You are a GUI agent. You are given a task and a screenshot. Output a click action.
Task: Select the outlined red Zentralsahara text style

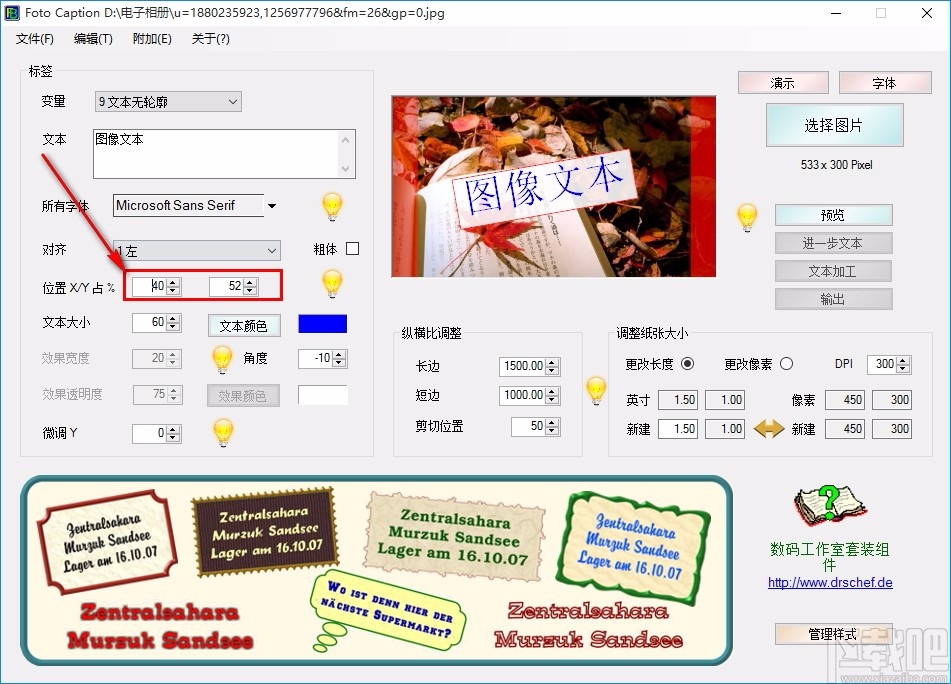coord(588,625)
